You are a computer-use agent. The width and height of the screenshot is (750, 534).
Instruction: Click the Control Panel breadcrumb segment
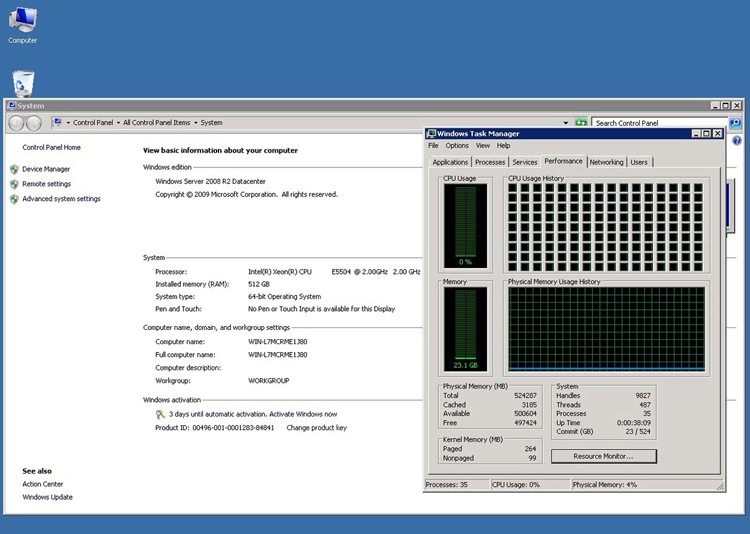[x=93, y=123]
